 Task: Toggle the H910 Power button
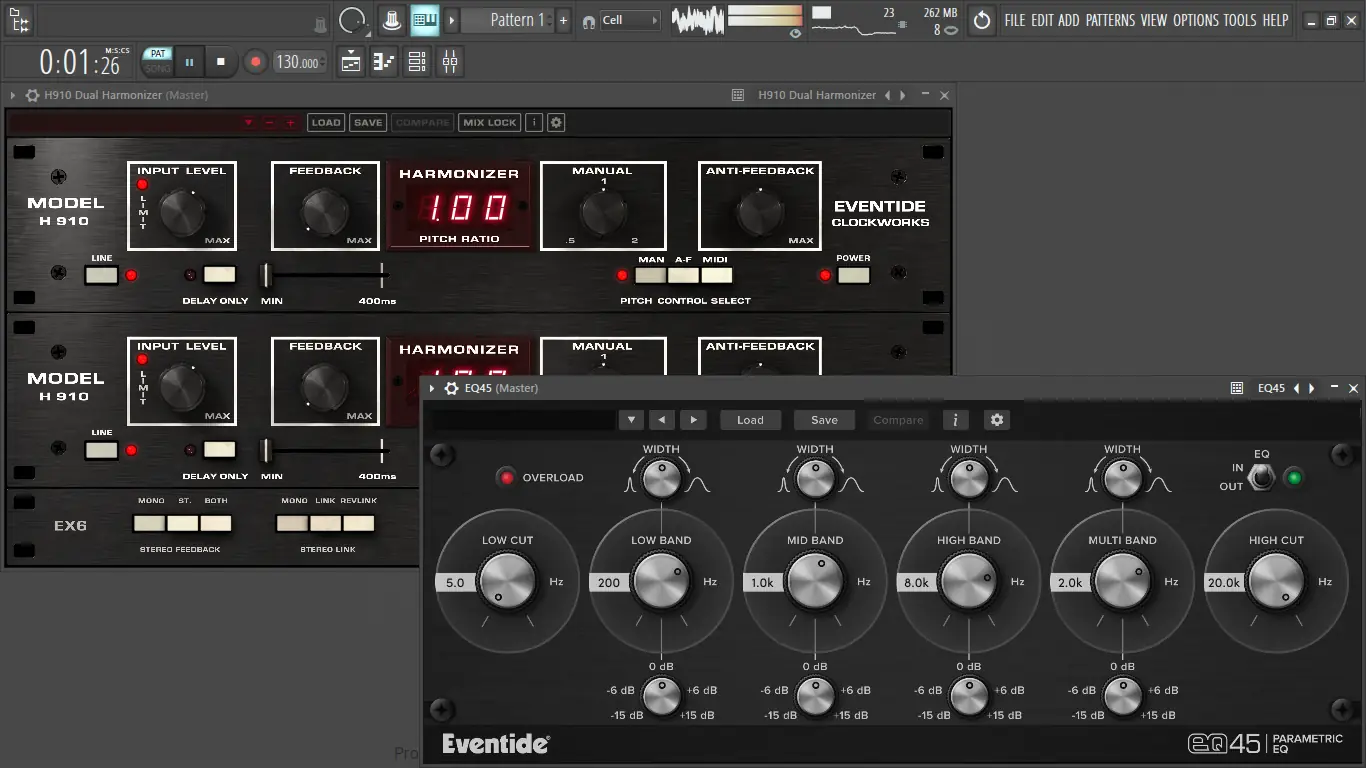point(853,275)
